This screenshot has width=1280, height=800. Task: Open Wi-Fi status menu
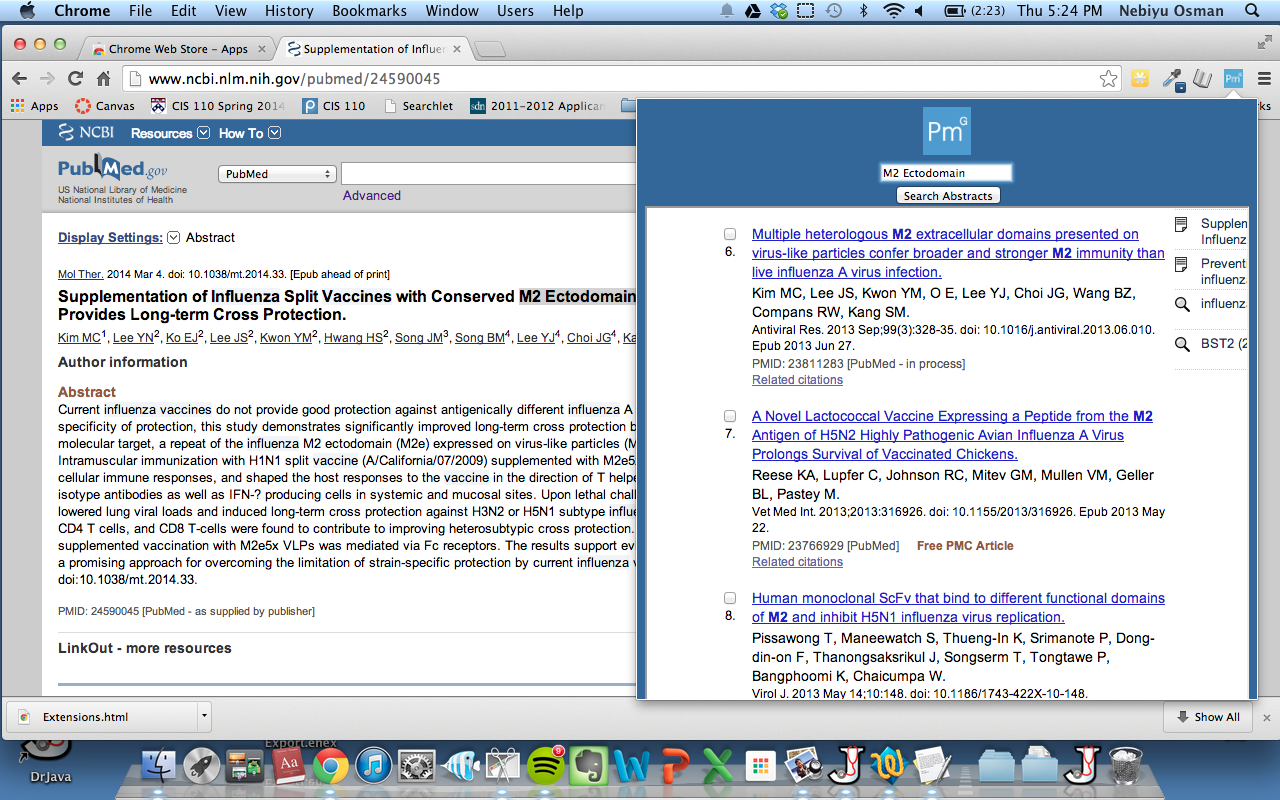click(892, 11)
